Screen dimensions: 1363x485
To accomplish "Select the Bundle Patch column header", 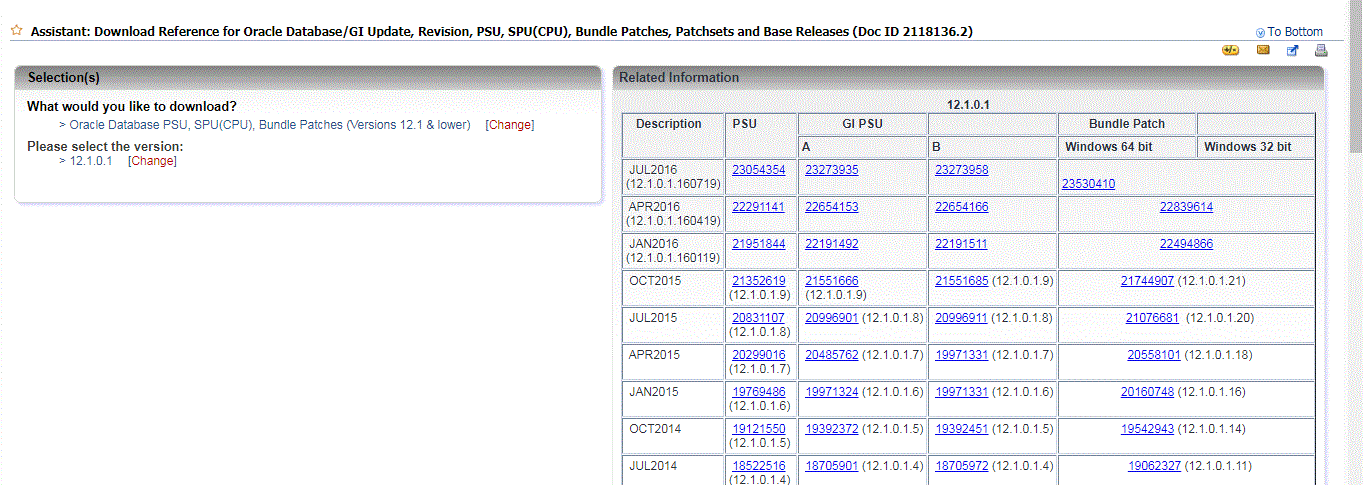I will 1127,125.
